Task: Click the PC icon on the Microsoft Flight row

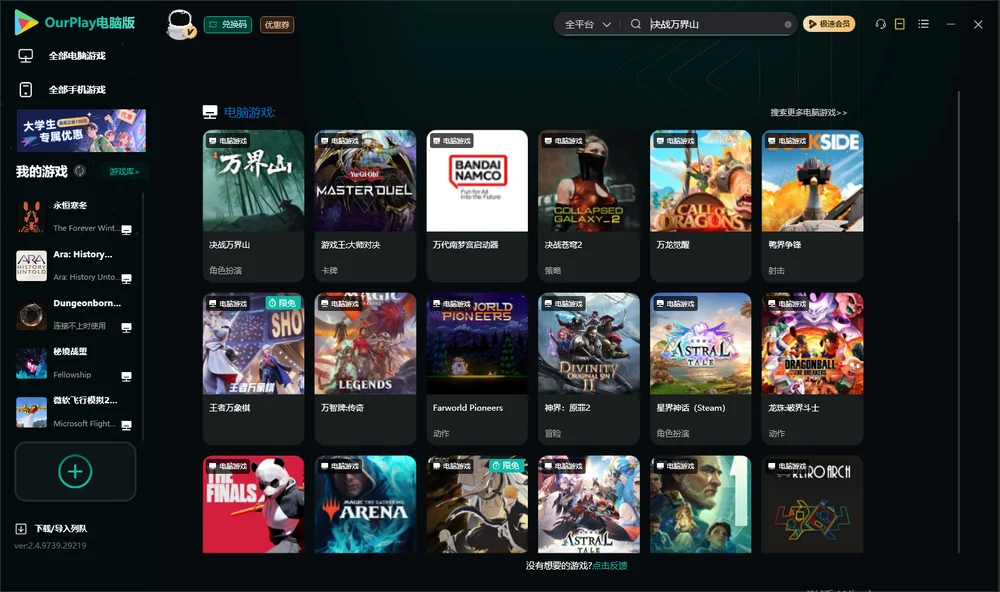Action: [126, 426]
